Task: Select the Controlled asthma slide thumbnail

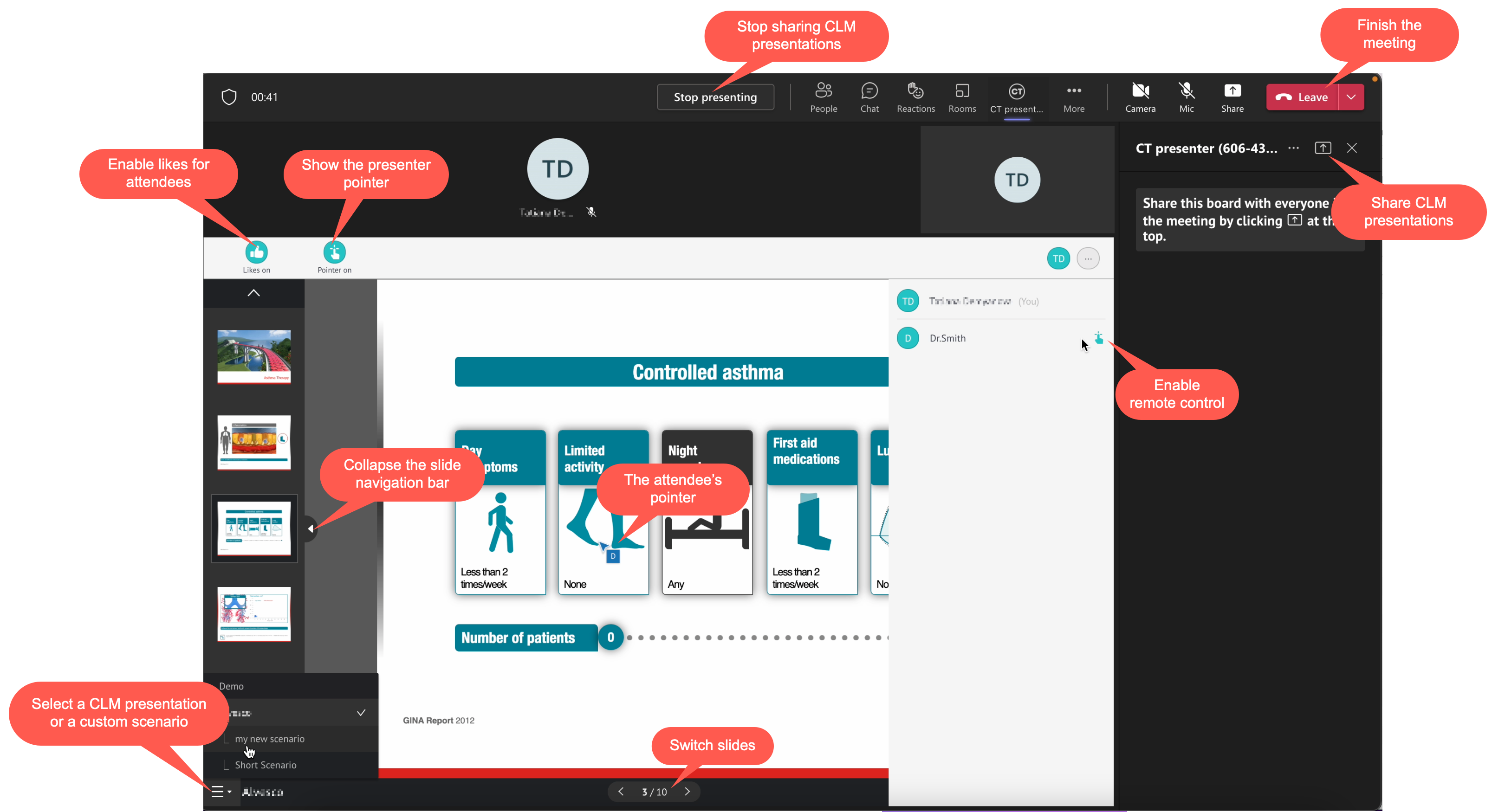Action: tap(253, 528)
